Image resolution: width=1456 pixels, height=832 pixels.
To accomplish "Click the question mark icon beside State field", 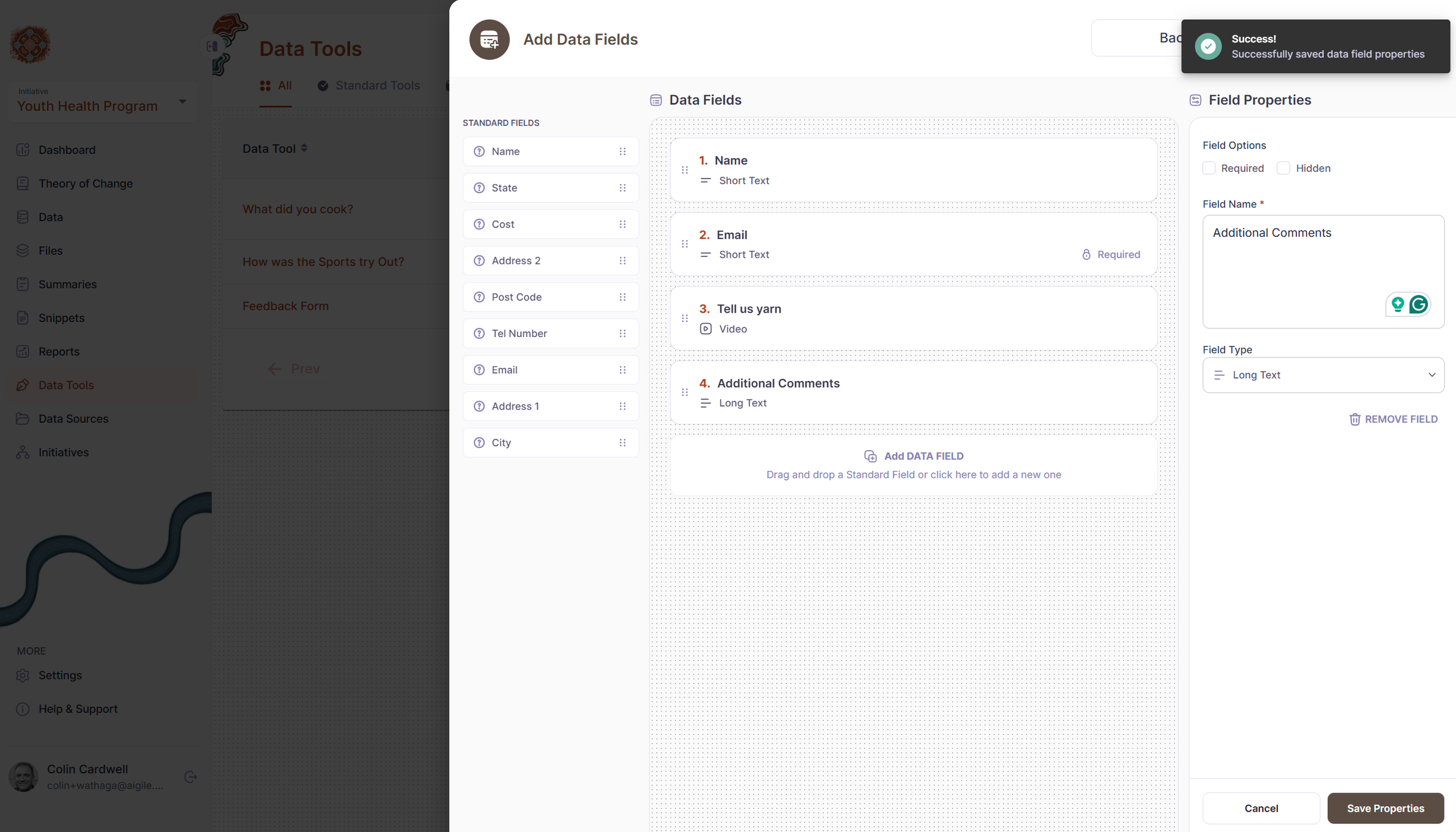I will click(479, 187).
